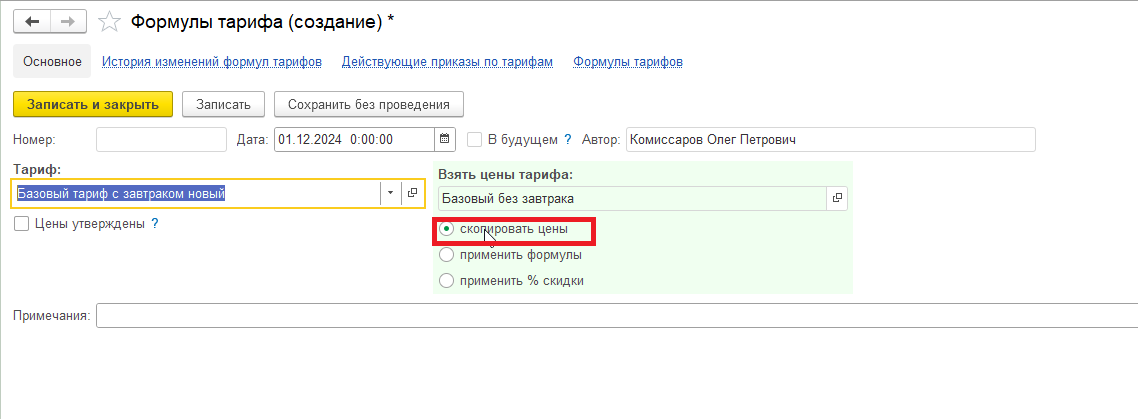Focus the Номер input field
Screen dimensions: 1138x419
pyautogui.click(x=161, y=139)
